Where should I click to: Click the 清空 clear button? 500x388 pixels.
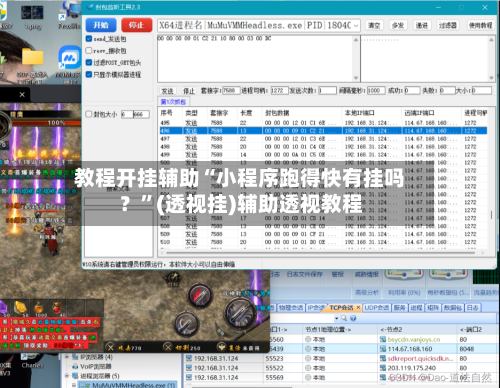tap(374, 25)
